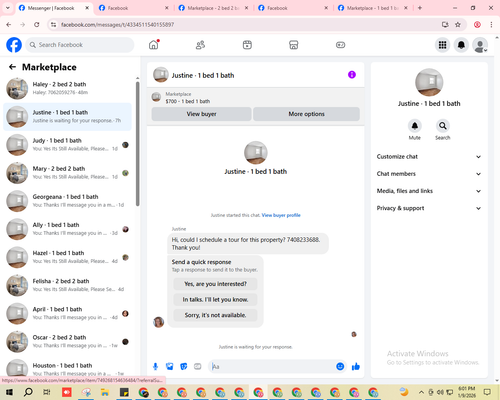
Task: Bookmark this page with the star icon
Action: point(458,24)
